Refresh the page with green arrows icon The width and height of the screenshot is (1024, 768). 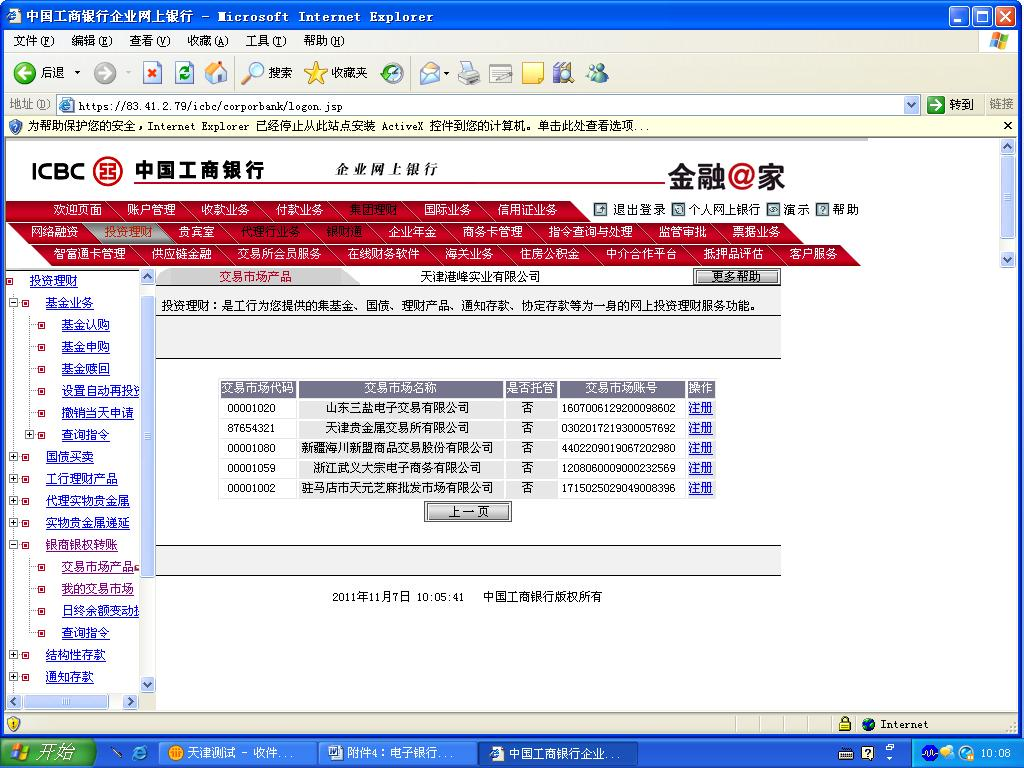point(185,72)
